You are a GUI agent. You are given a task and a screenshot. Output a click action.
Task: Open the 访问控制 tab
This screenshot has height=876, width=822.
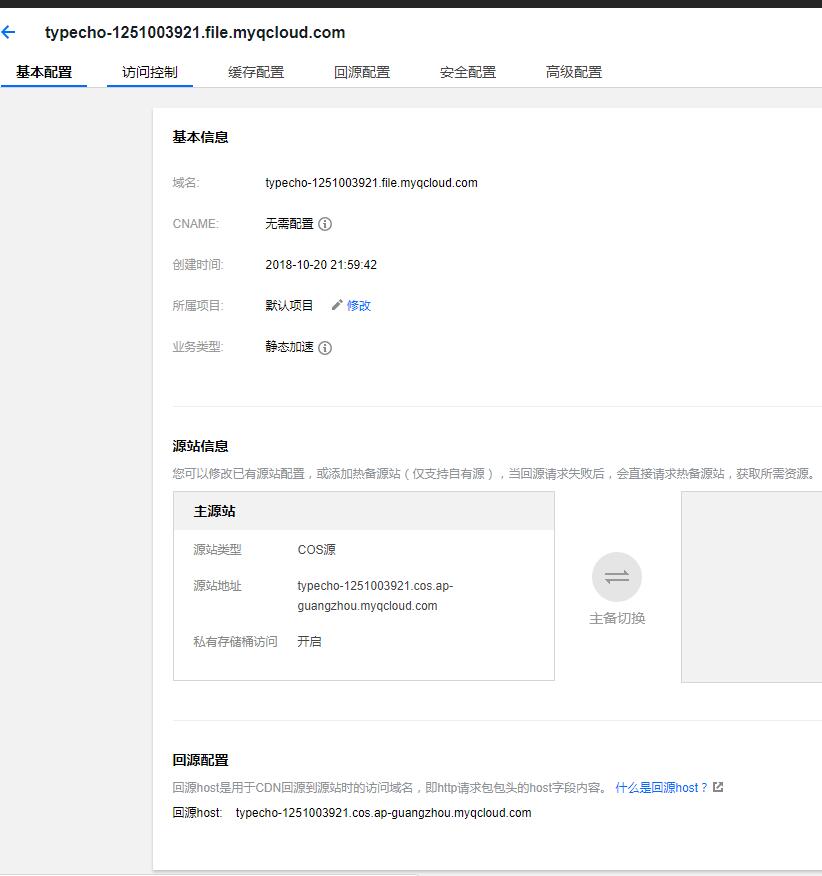150,72
